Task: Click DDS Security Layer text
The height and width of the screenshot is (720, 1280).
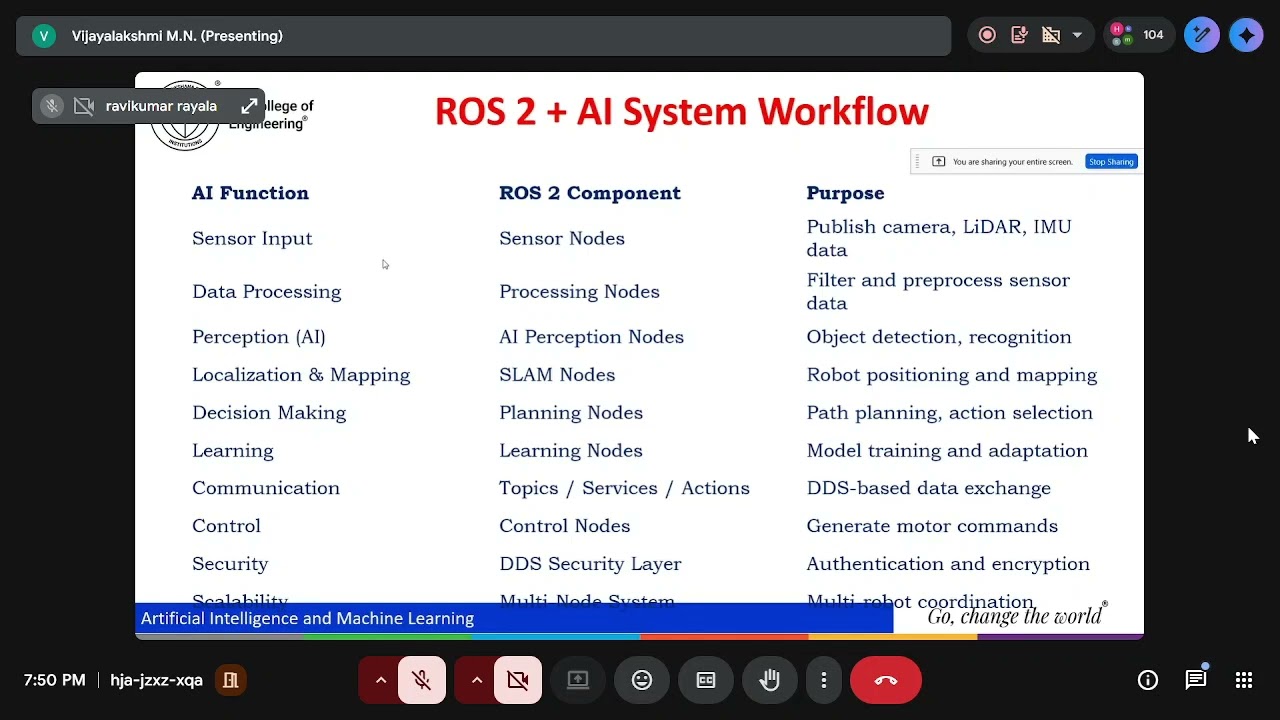Action: [x=590, y=564]
